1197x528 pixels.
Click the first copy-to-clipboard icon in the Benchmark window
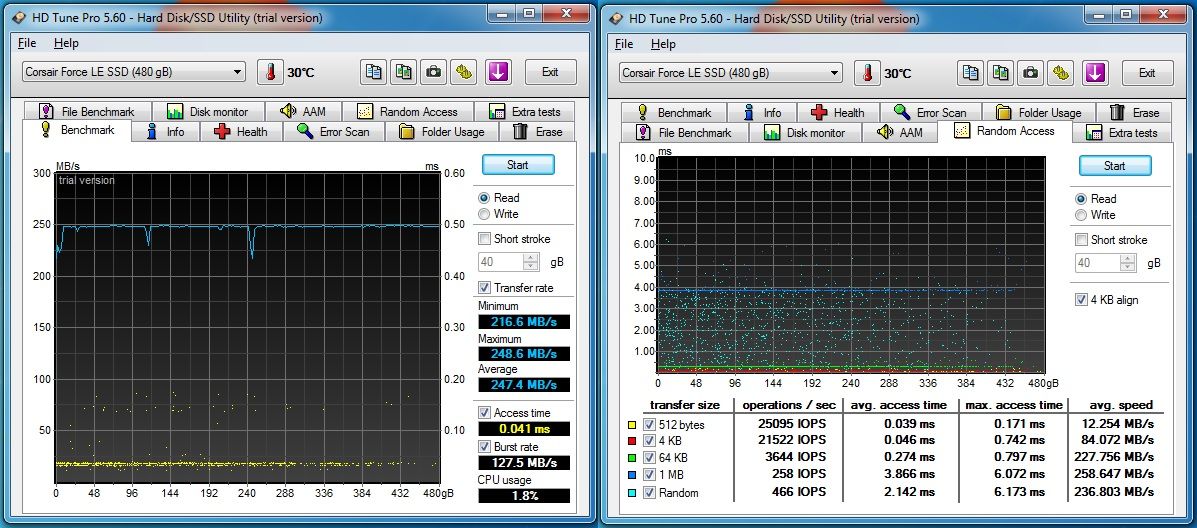pos(373,72)
